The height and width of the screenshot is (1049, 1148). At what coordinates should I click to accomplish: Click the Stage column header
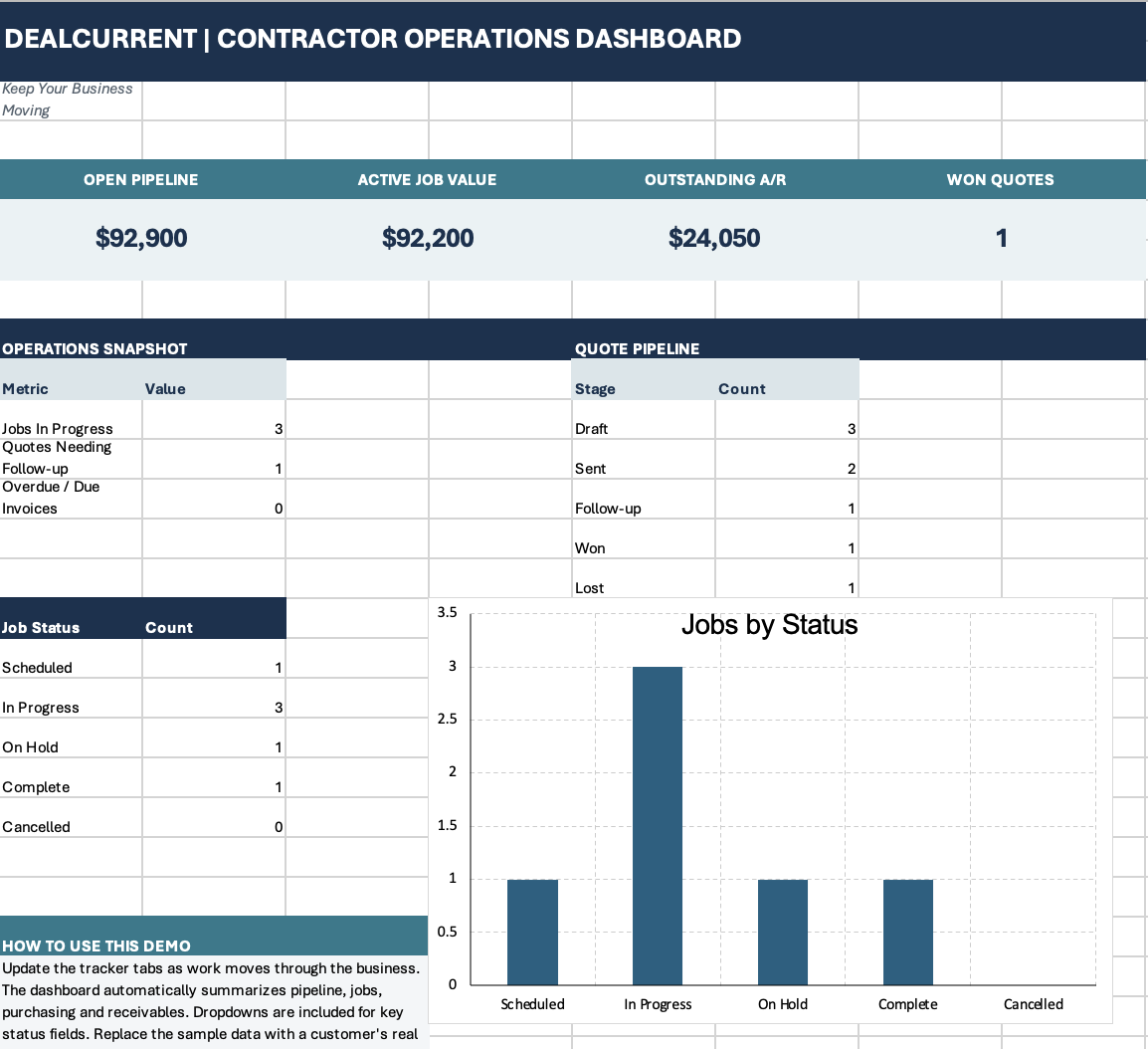[x=643, y=379]
